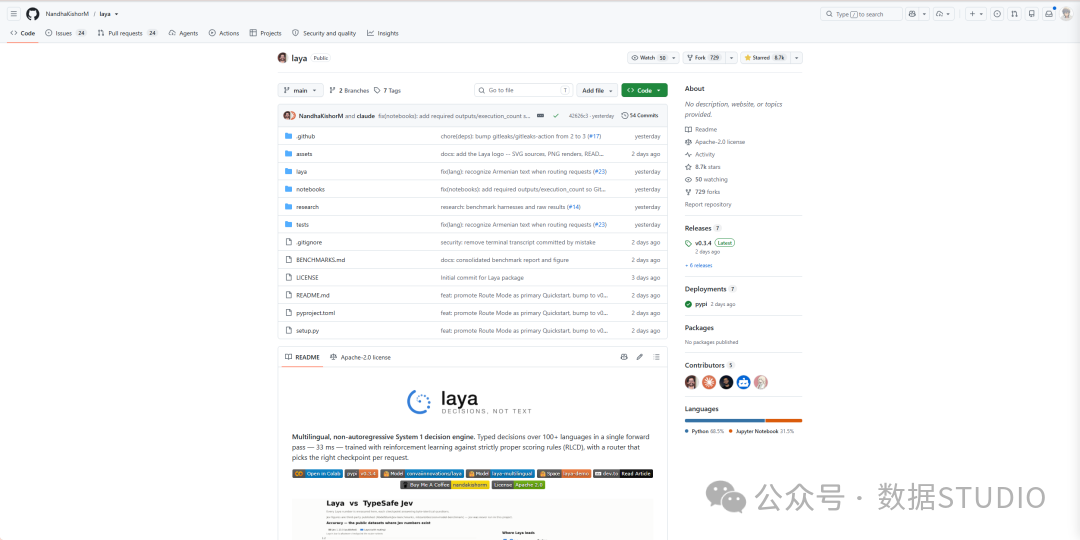The height and width of the screenshot is (540, 1080).
Task: Open the 54 Commits history
Action: click(x=640, y=116)
